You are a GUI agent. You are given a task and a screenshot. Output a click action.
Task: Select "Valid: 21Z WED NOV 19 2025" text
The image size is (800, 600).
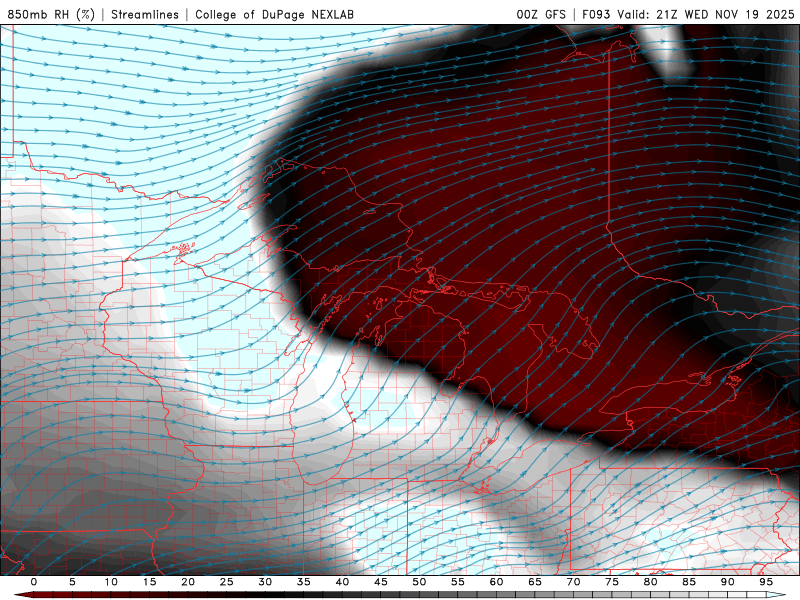(706, 14)
